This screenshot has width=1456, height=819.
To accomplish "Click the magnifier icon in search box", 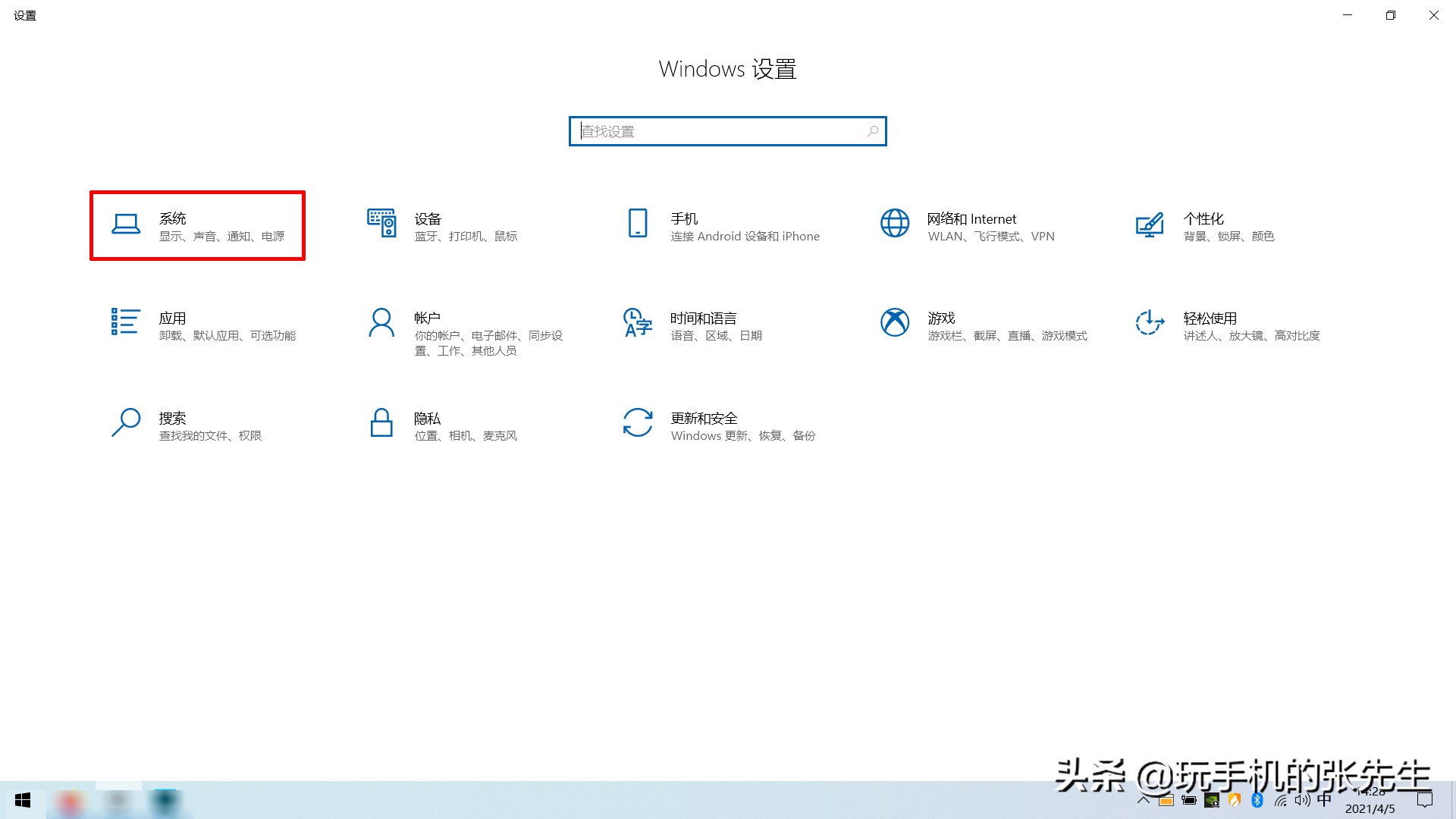I will pos(873,131).
